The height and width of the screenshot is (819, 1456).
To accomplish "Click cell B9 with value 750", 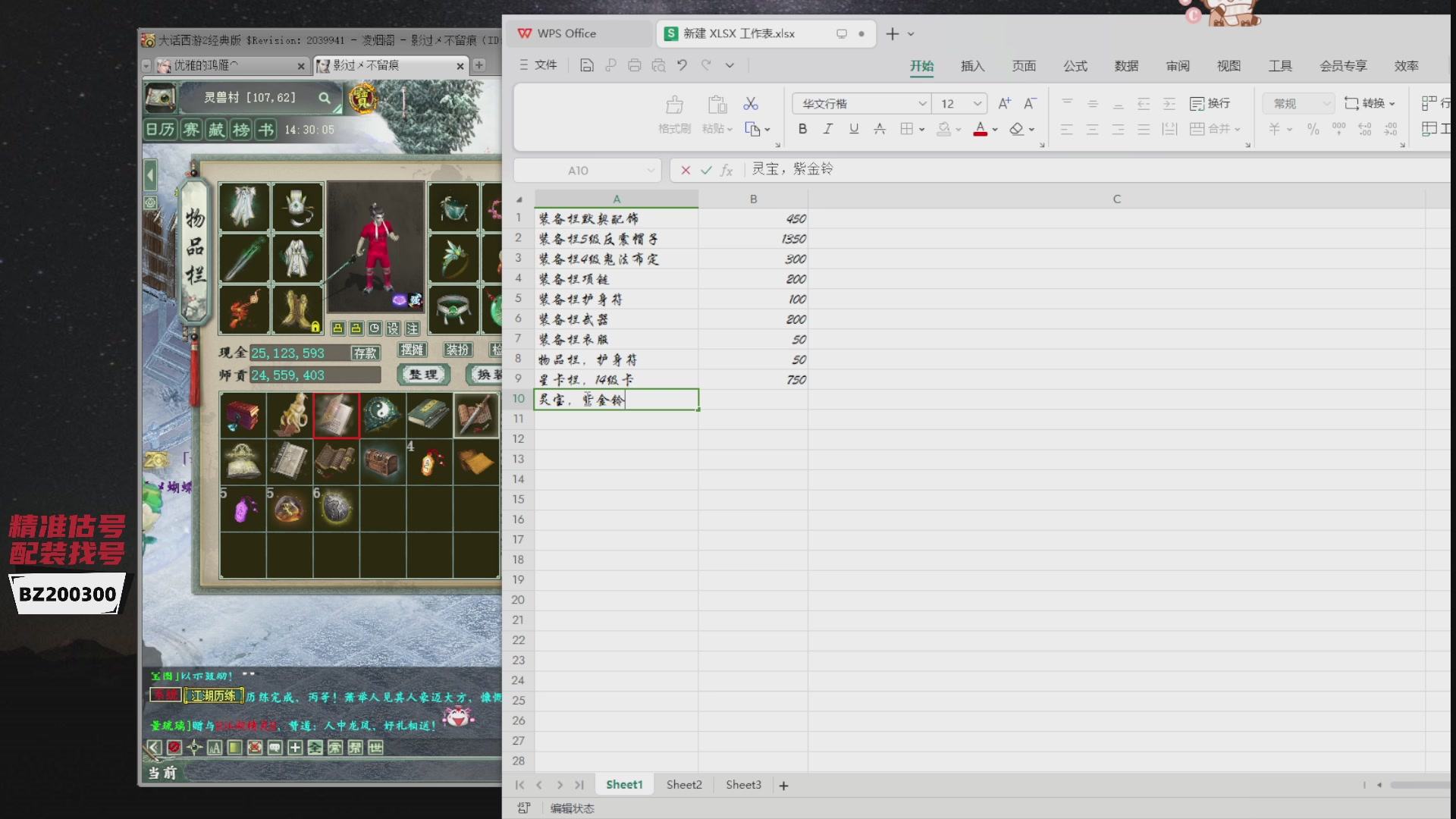I will 753,380.
